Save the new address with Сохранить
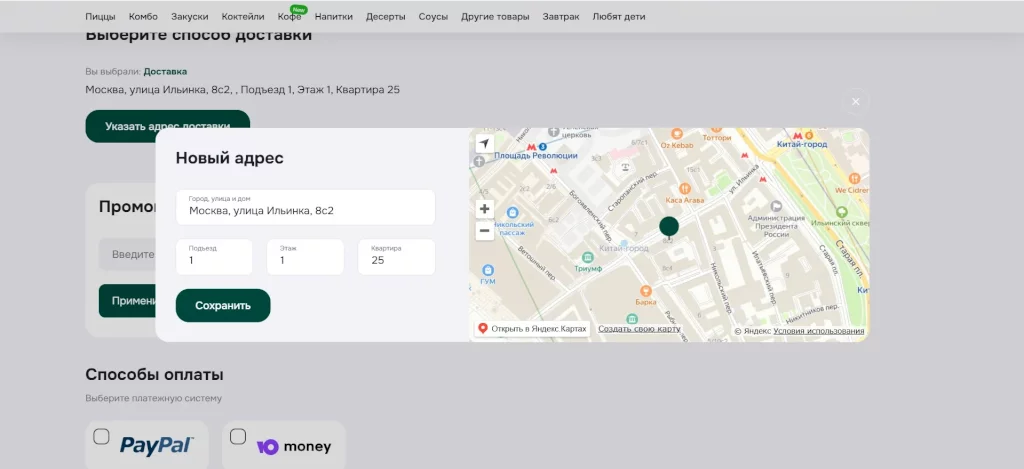Screen dimensions: 1024x469 (223, 306)
